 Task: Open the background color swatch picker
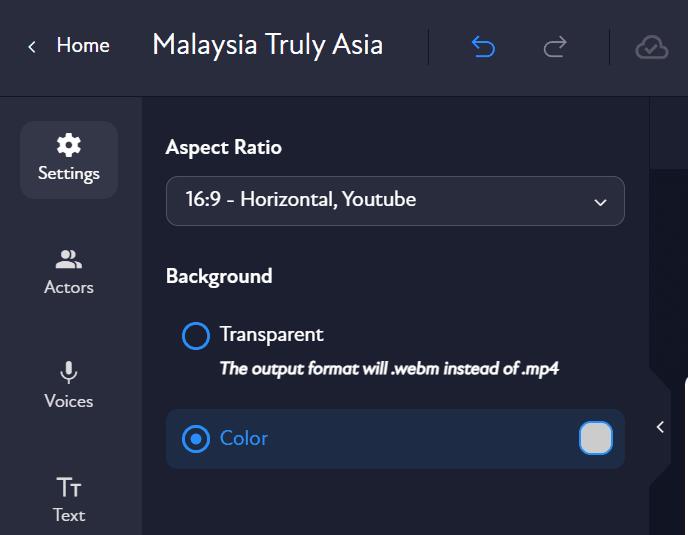click(x=596, y=438)
